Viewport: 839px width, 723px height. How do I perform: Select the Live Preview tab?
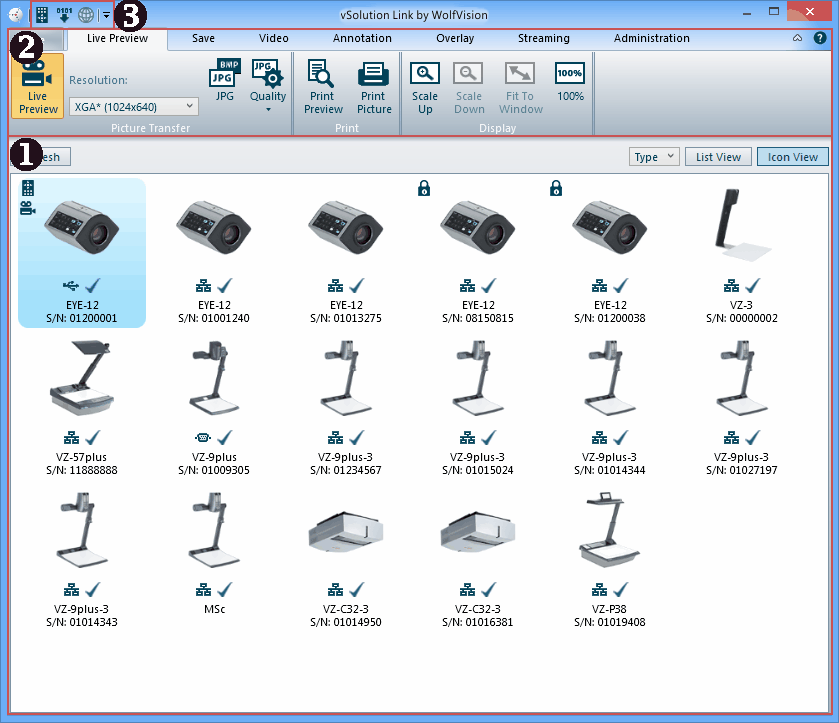117,39
